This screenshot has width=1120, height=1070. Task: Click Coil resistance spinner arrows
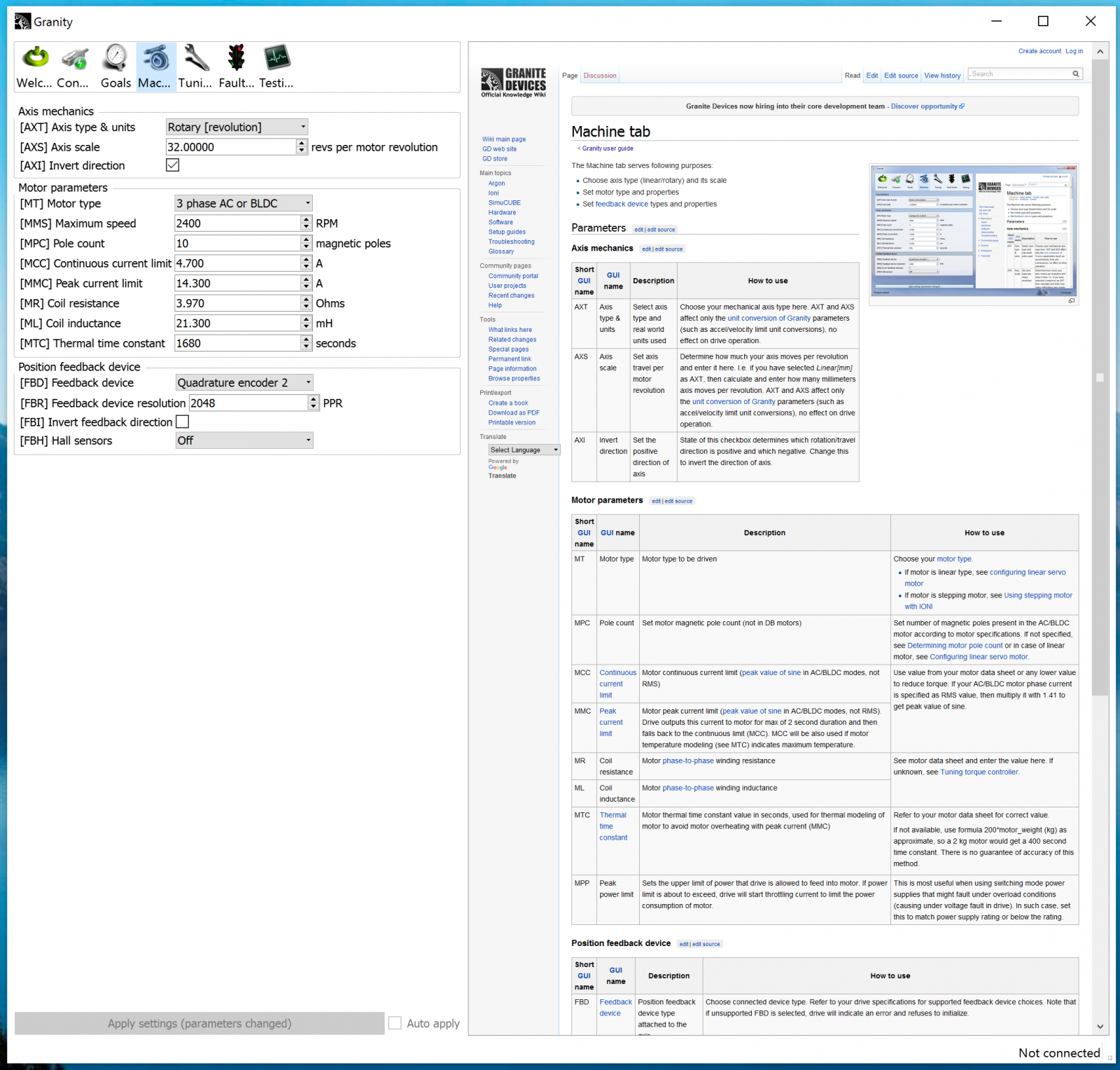(x=306, y=303)
